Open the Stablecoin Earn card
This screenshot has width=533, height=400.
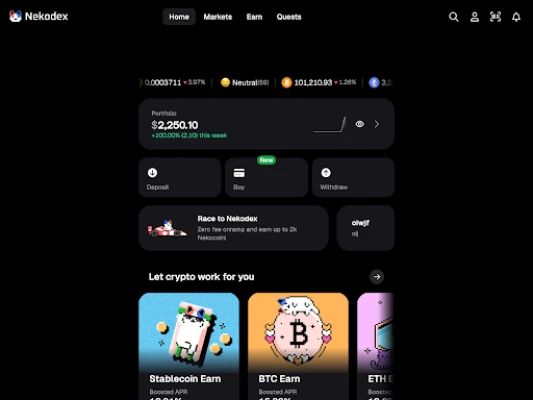pos(189,346)
